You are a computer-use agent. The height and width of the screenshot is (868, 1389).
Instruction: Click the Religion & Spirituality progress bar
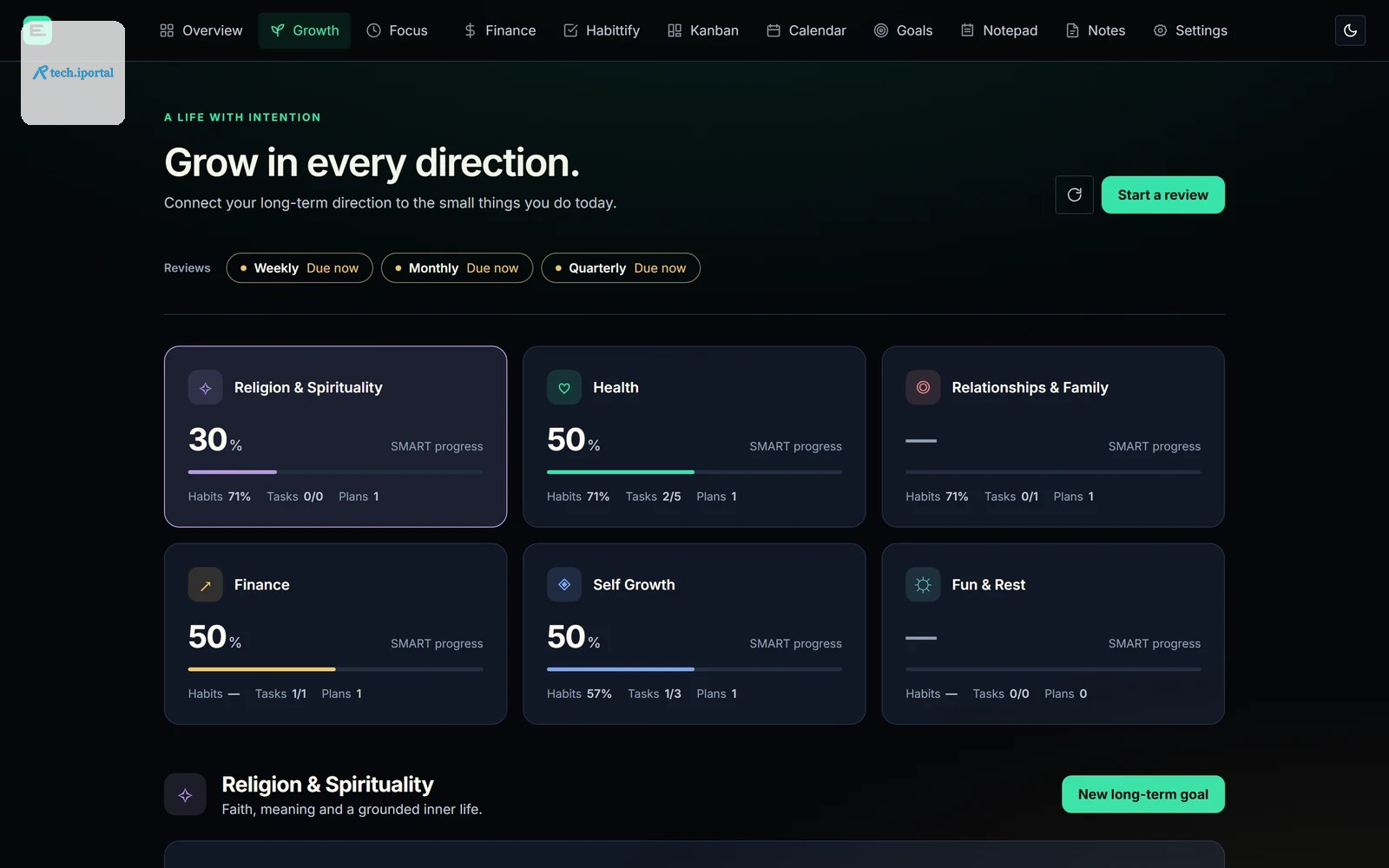(336, 472)
